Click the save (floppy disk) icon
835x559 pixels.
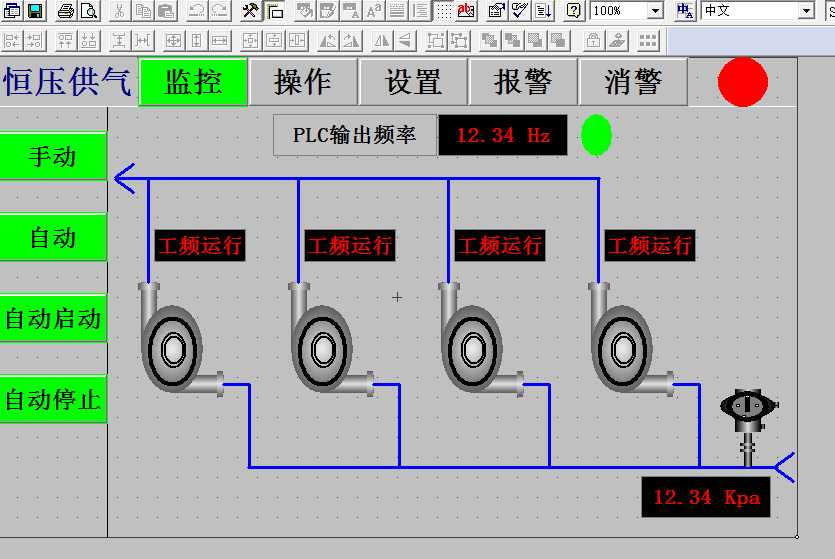[35, 11]
